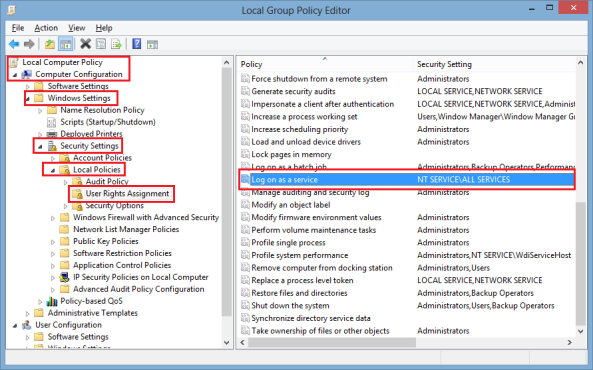This screenshot has width=593, height=370.
Task: Click the Forward arrow toolbar icon
Action: pos(29,44)
